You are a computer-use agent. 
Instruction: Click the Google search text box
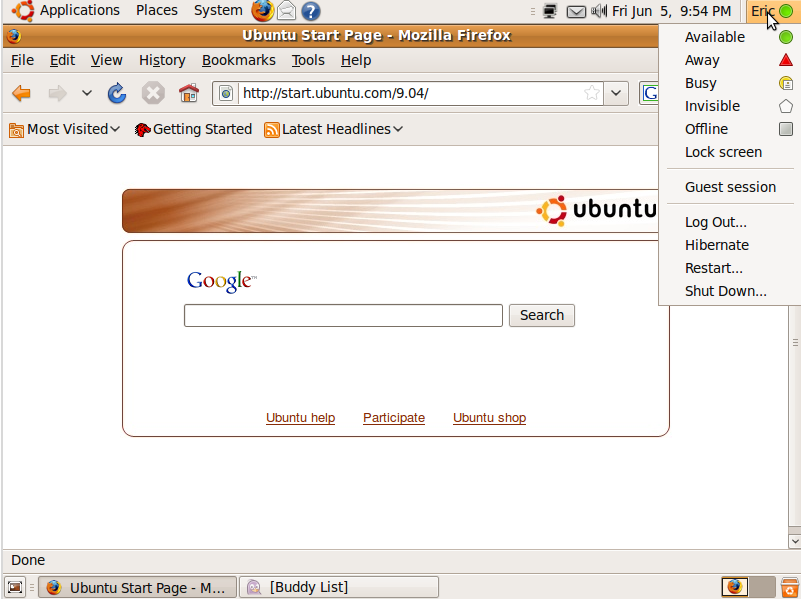coord(343,316)
